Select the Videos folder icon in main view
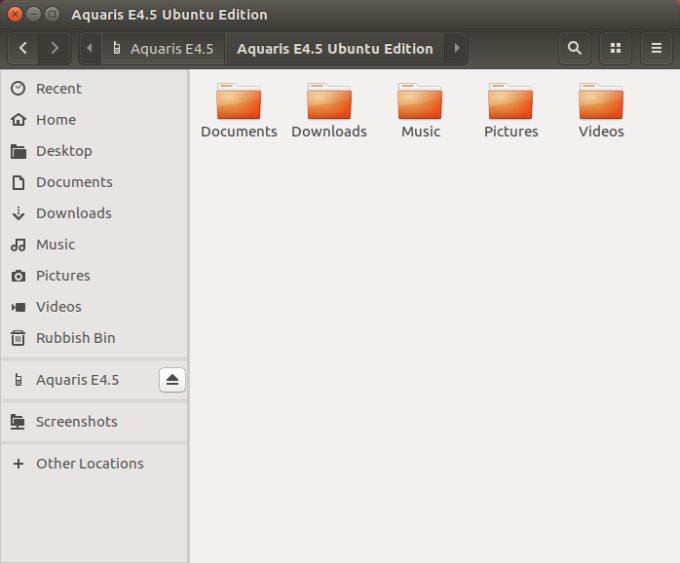The height and width of the screenshot is (563, 680). (x=601, y=101)
